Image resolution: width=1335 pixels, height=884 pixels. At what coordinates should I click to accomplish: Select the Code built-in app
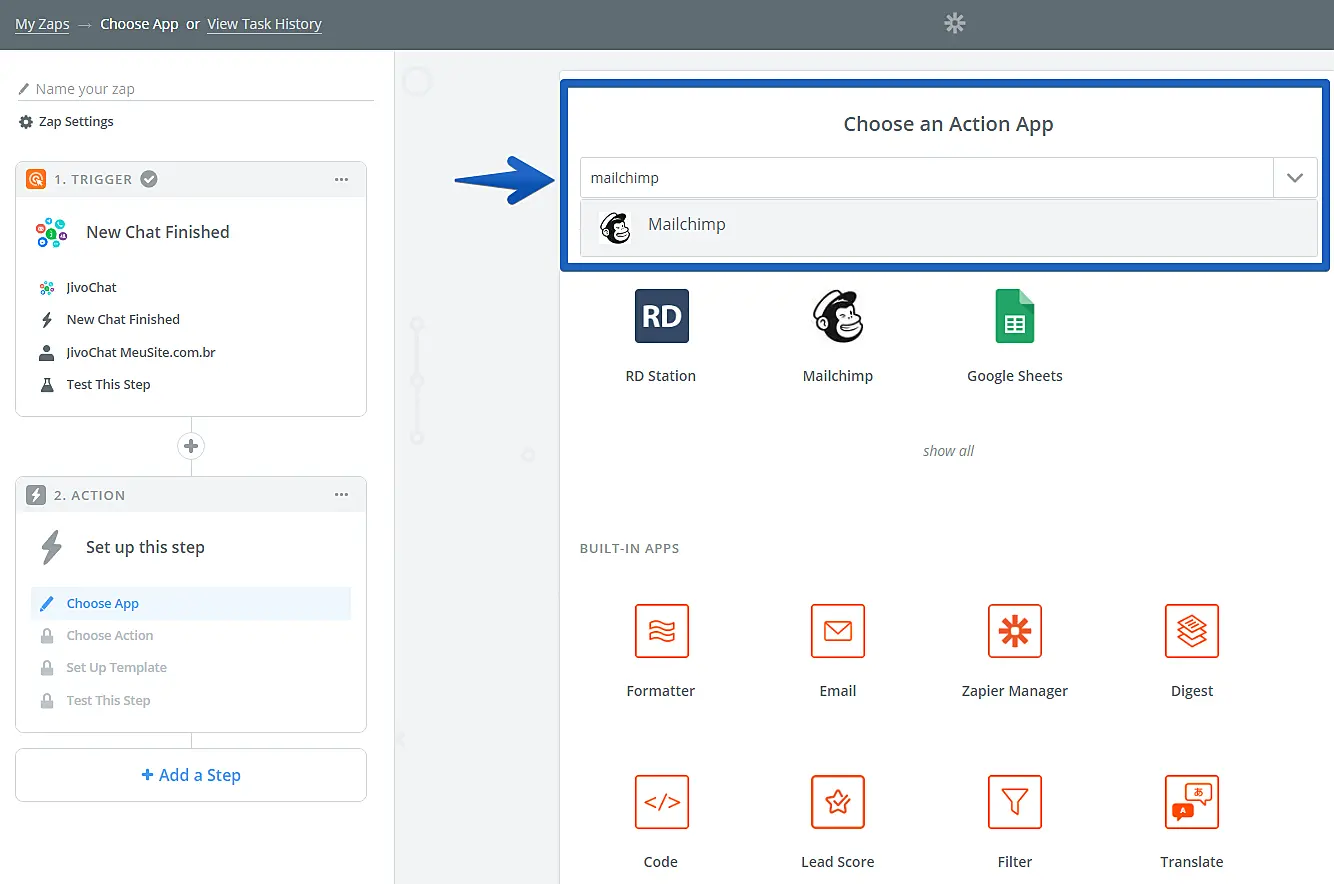click(x=661, y=802)
